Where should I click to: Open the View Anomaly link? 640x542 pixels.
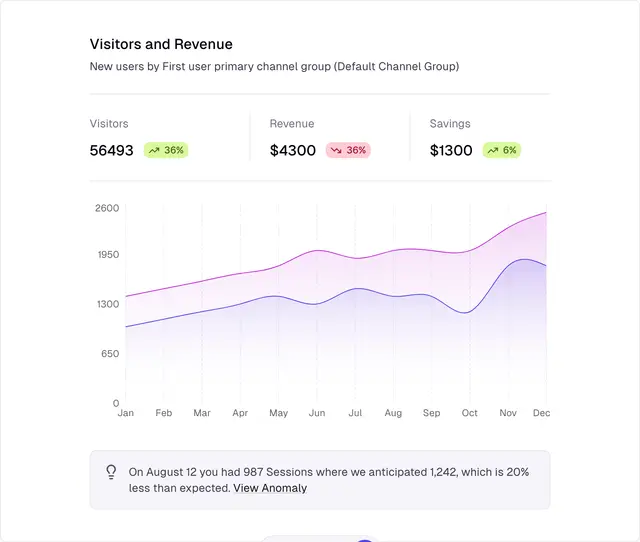pyautogui.click(x=270, y=488)
